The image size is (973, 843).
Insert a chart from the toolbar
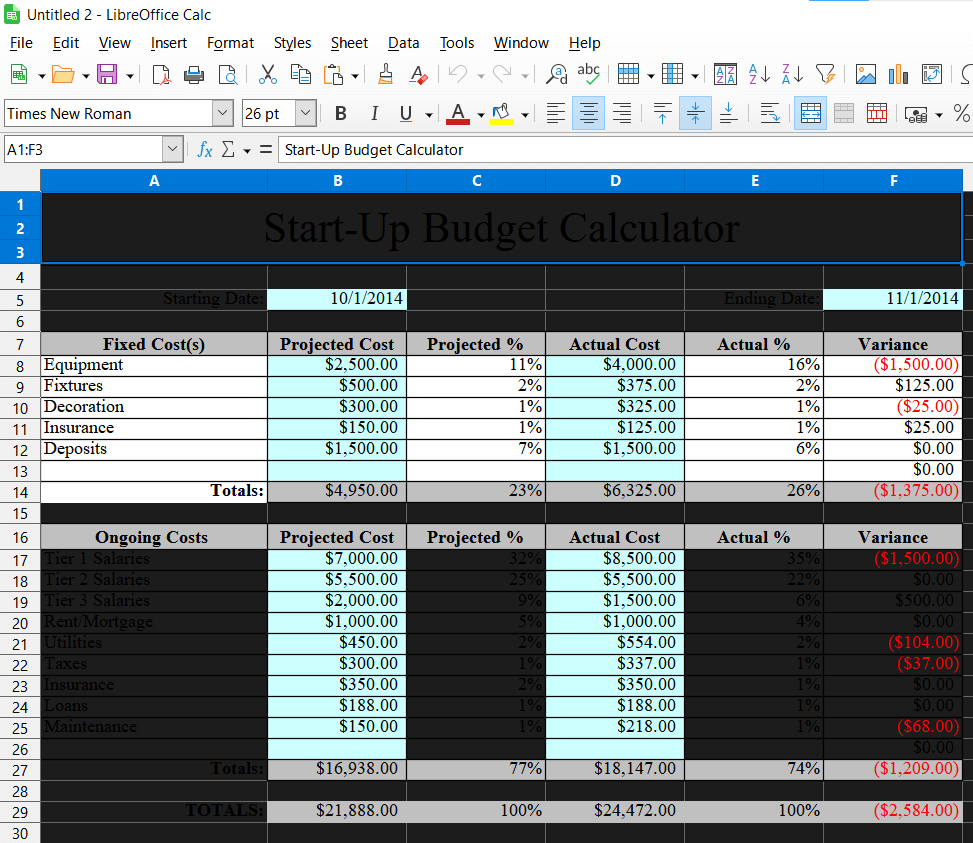pyautogui.click(x=898, y=74)
